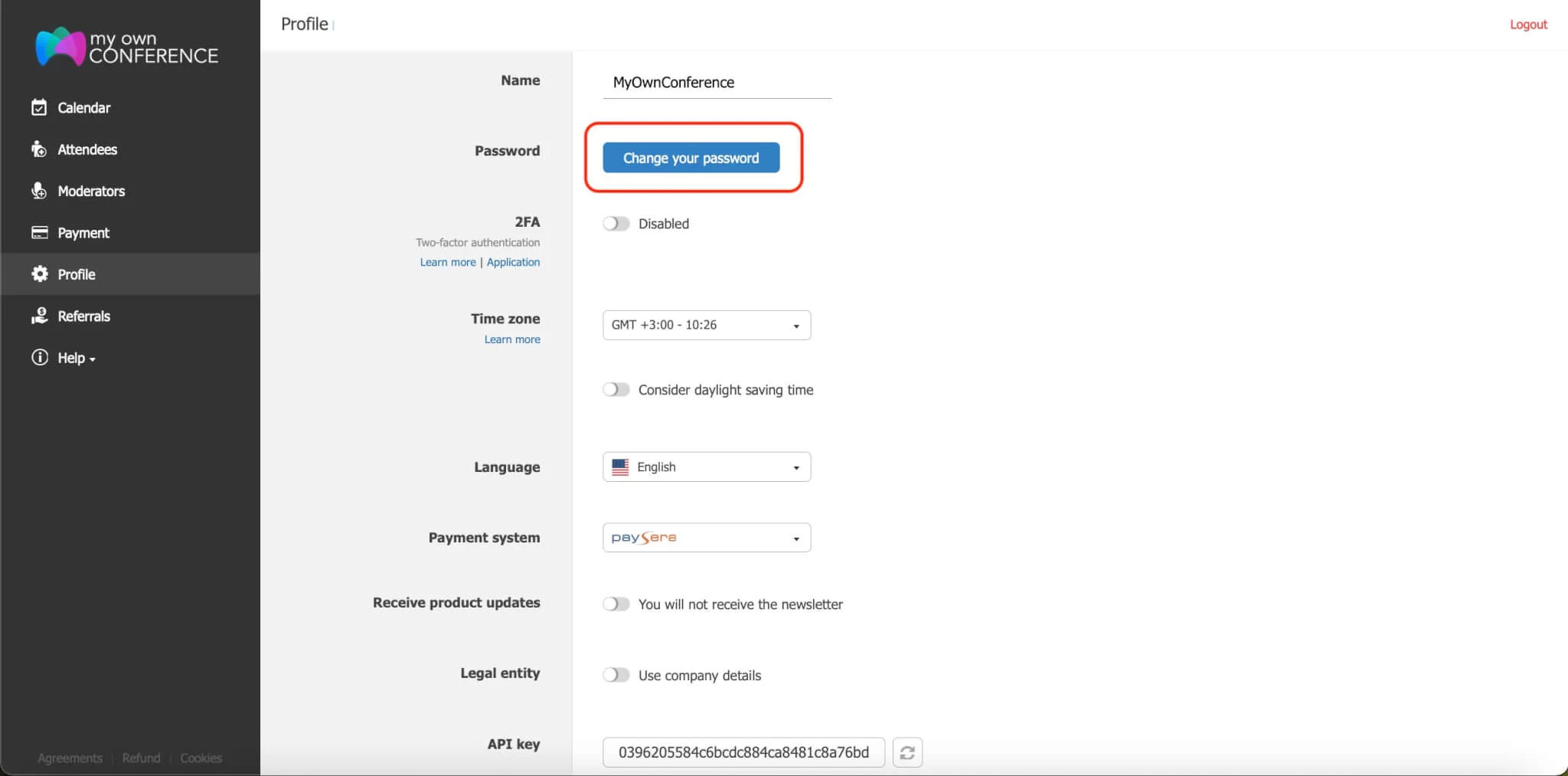1568x776 pixels.
Task: Open the Language selector showing English
Action: (x=705, y=467)
